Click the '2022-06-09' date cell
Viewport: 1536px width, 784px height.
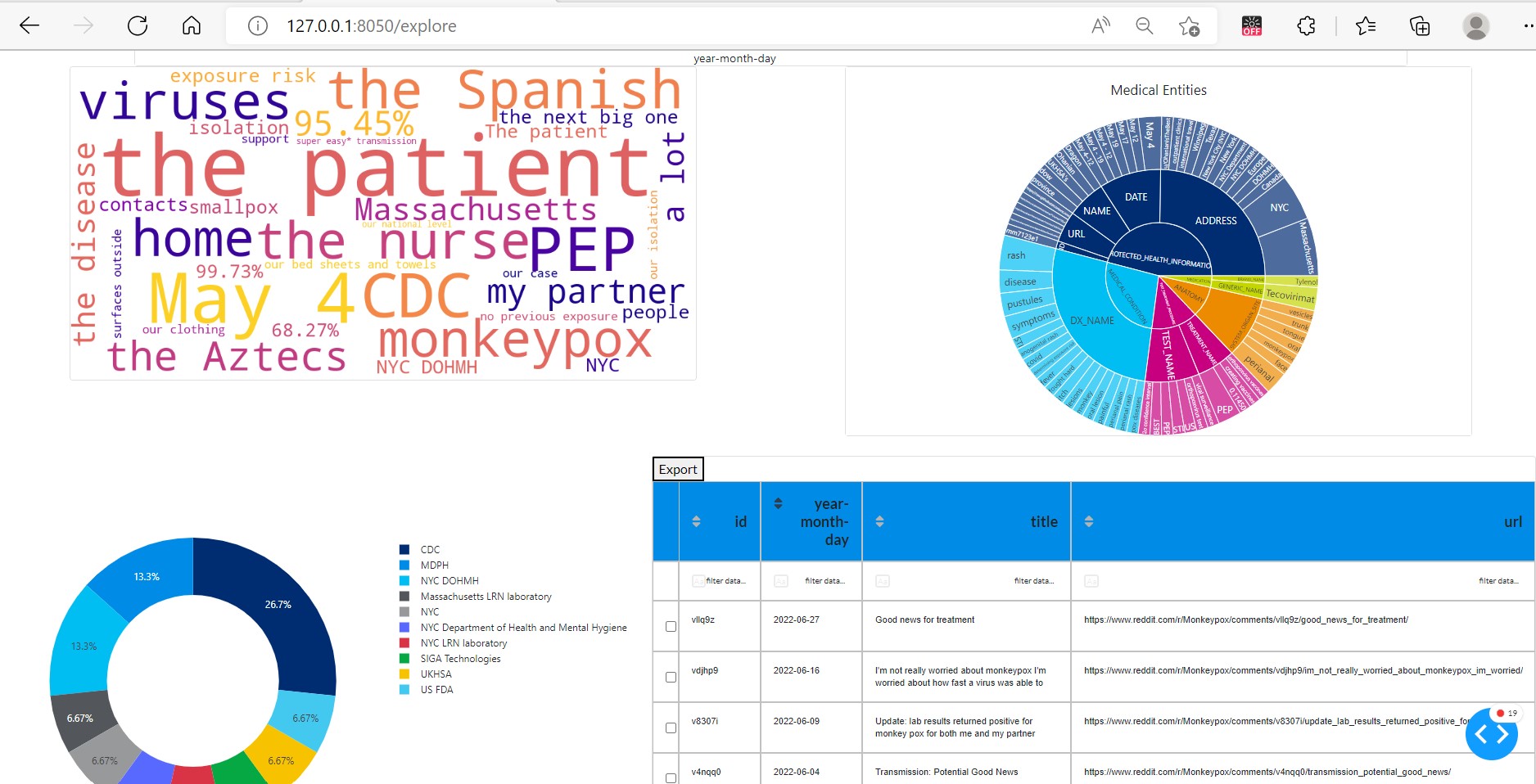click(811, 728)
